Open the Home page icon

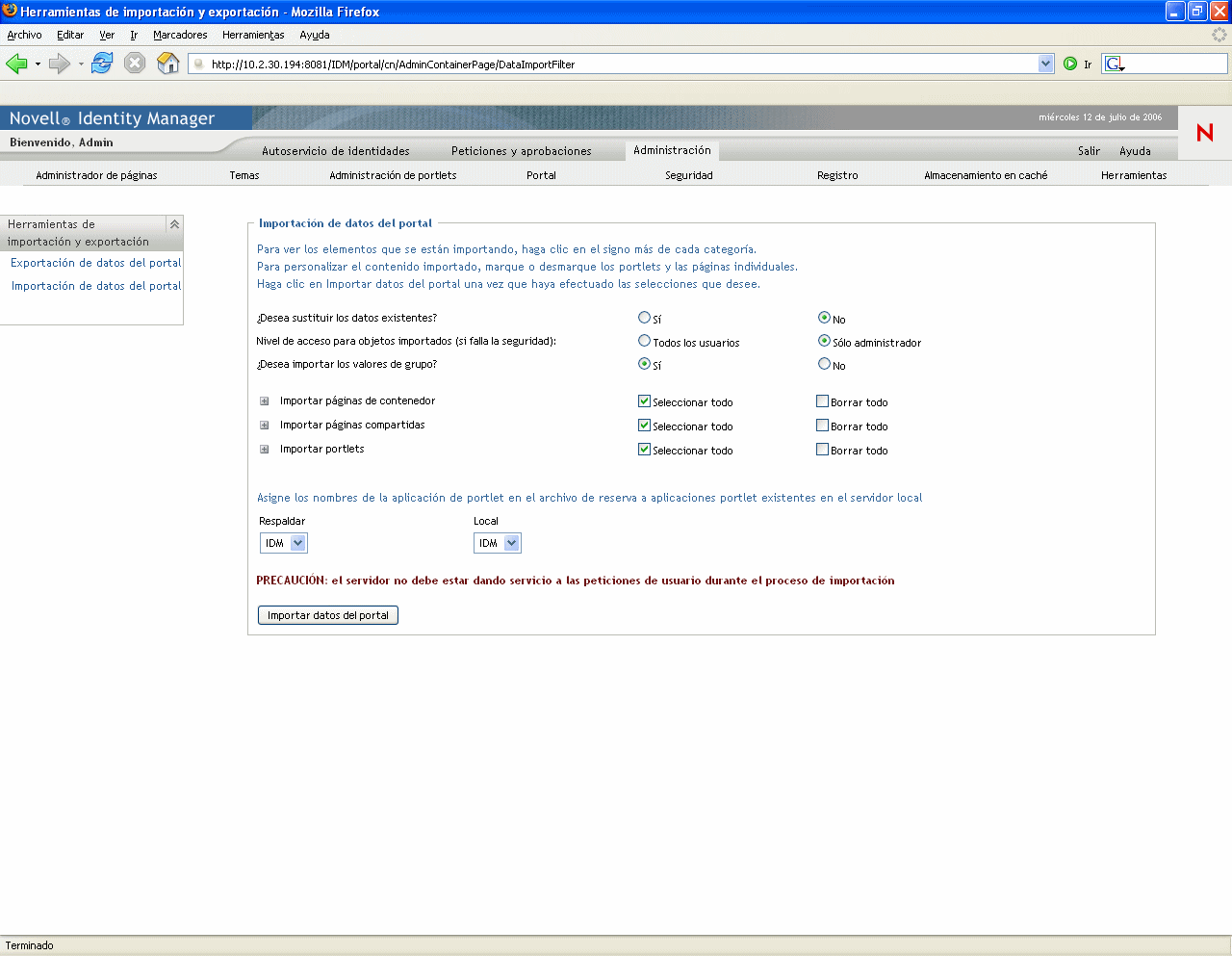click(x=168, y=64)
